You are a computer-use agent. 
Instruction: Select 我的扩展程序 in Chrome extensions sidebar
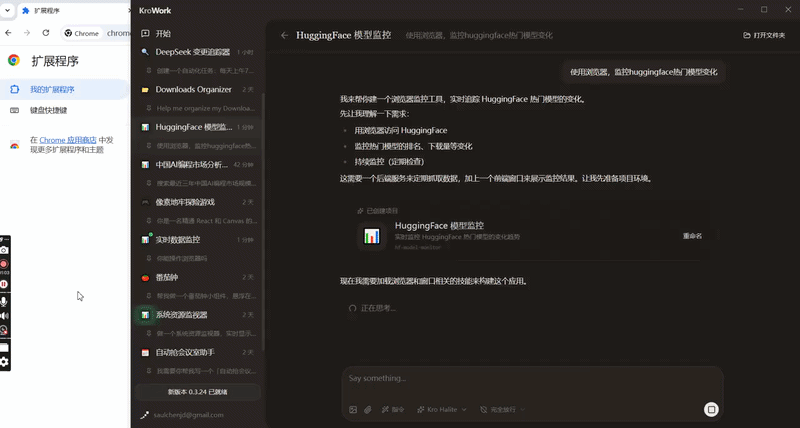tap(64, 89)
